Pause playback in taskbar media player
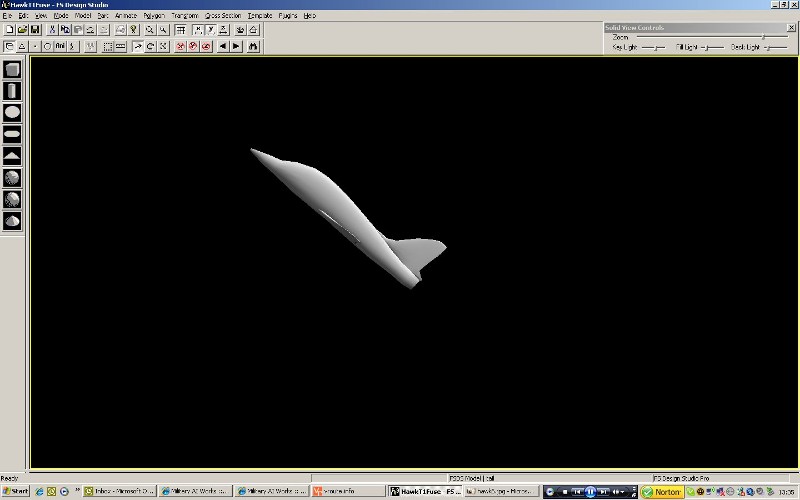The width and height of the screenshot is (800, 500). pyautogui.click(x=590, y=492)
